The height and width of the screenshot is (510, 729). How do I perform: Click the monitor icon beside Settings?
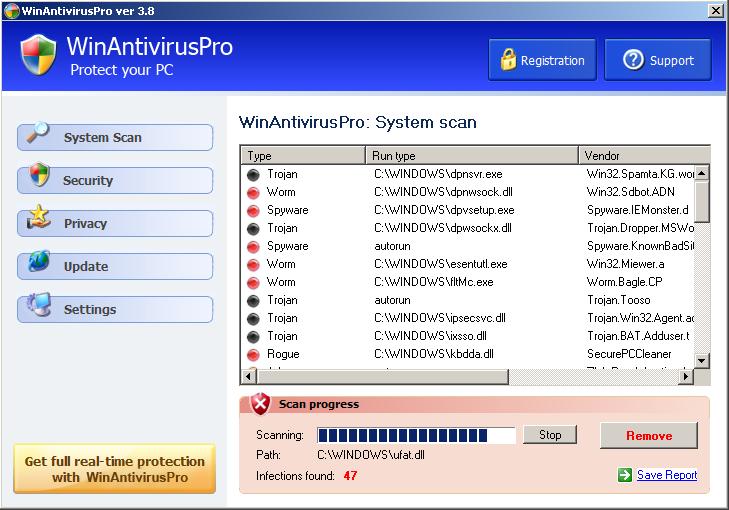coord(39,305)
